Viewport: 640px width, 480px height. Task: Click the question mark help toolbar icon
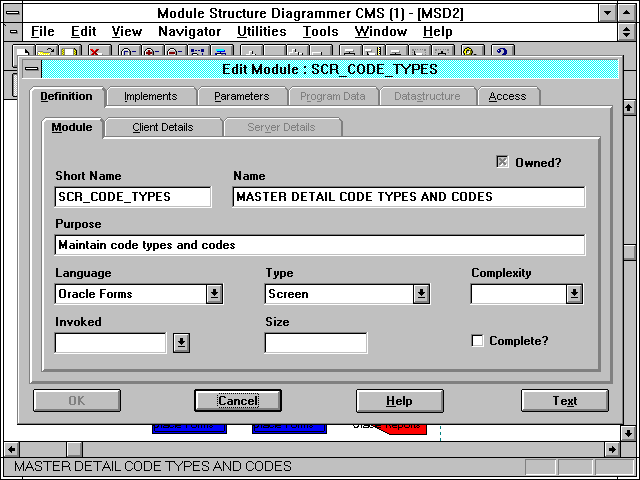point(498,51)
